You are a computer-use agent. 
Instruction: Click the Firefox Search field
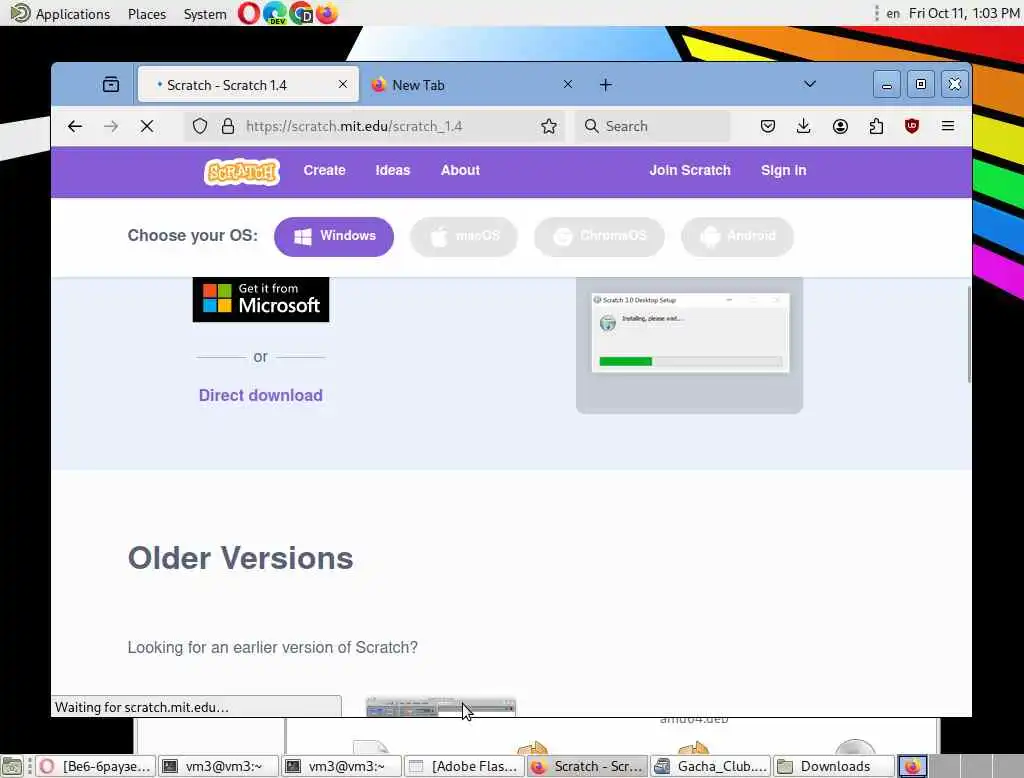(x=653, y=126)
